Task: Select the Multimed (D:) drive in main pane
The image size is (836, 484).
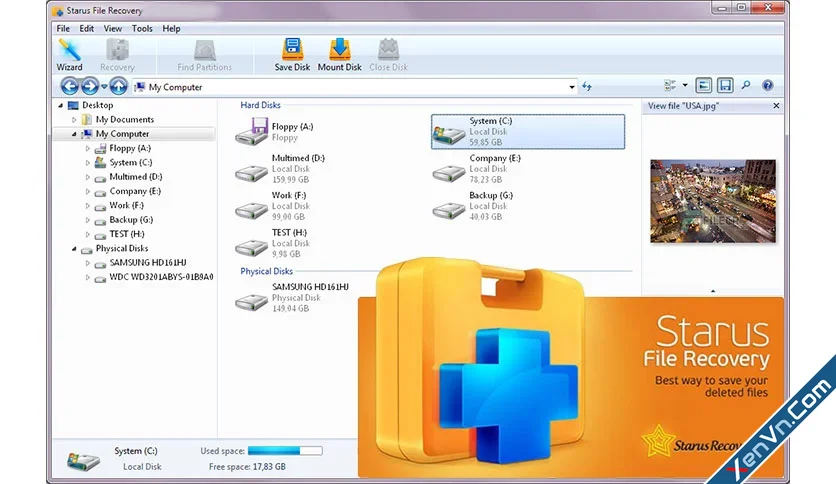Action: pyautogui.click(x=280, y=168)
